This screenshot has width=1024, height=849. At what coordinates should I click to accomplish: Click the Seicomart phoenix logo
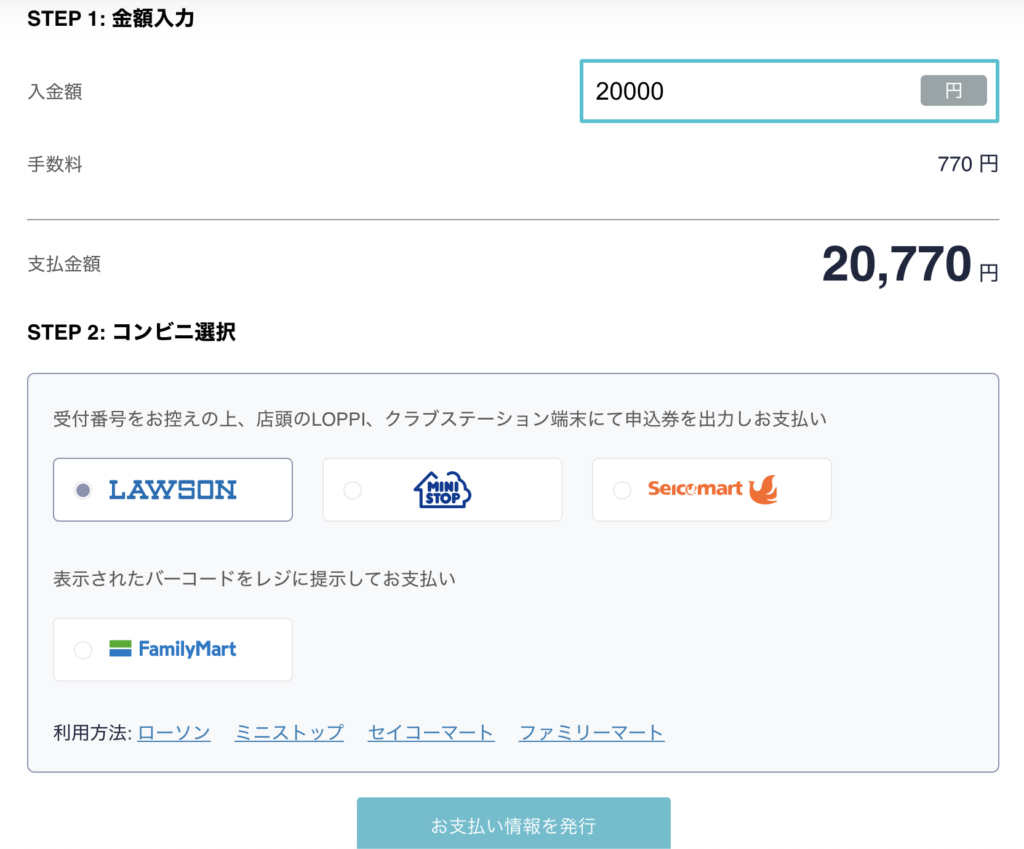click(711, 489)
